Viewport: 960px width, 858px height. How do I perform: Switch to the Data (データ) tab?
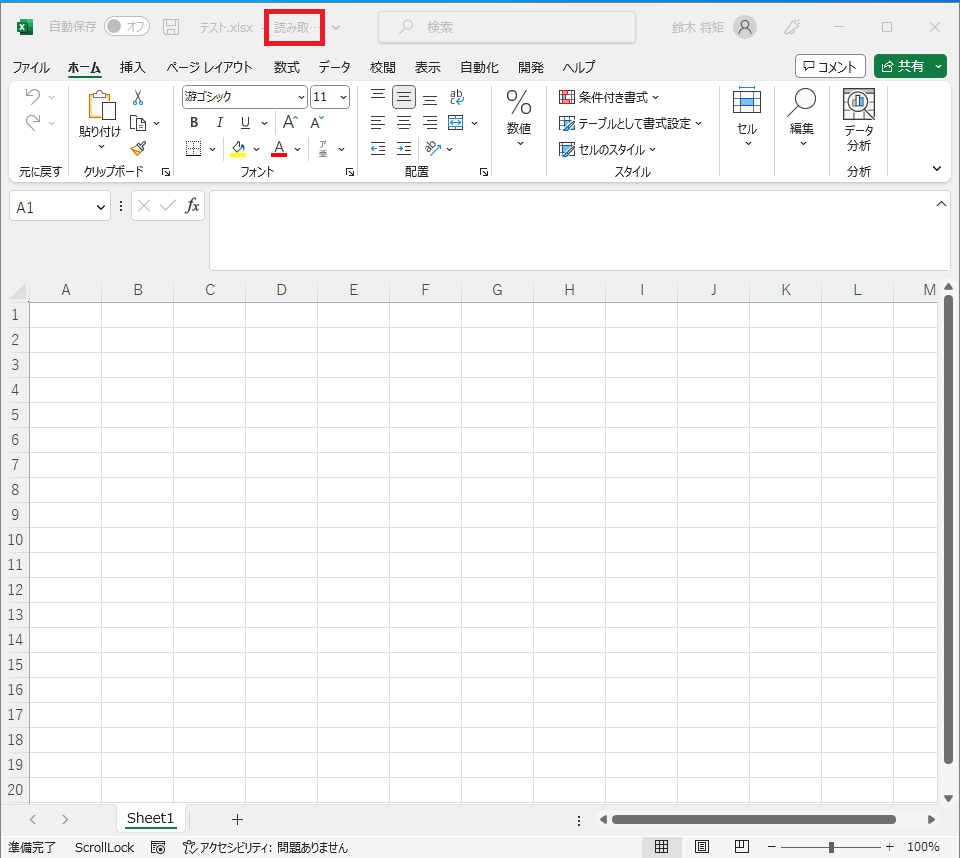[x=334, y=67]
